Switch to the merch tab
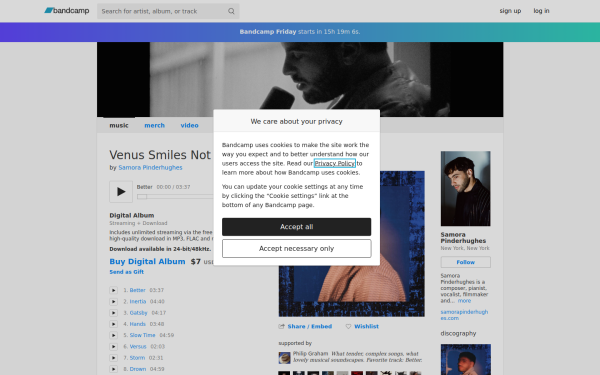600x375 pixels. pos(155,125)
